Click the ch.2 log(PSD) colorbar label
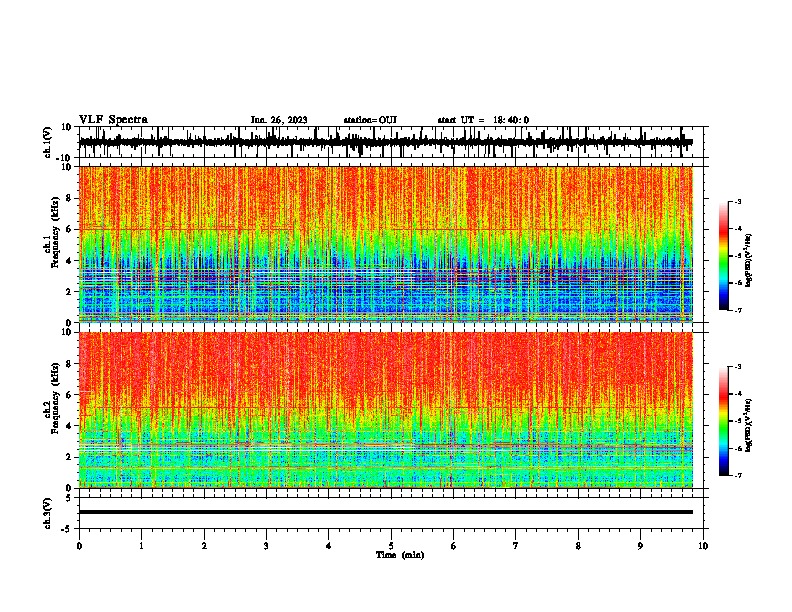Screen dimensions: 792x612 (749, 425)
